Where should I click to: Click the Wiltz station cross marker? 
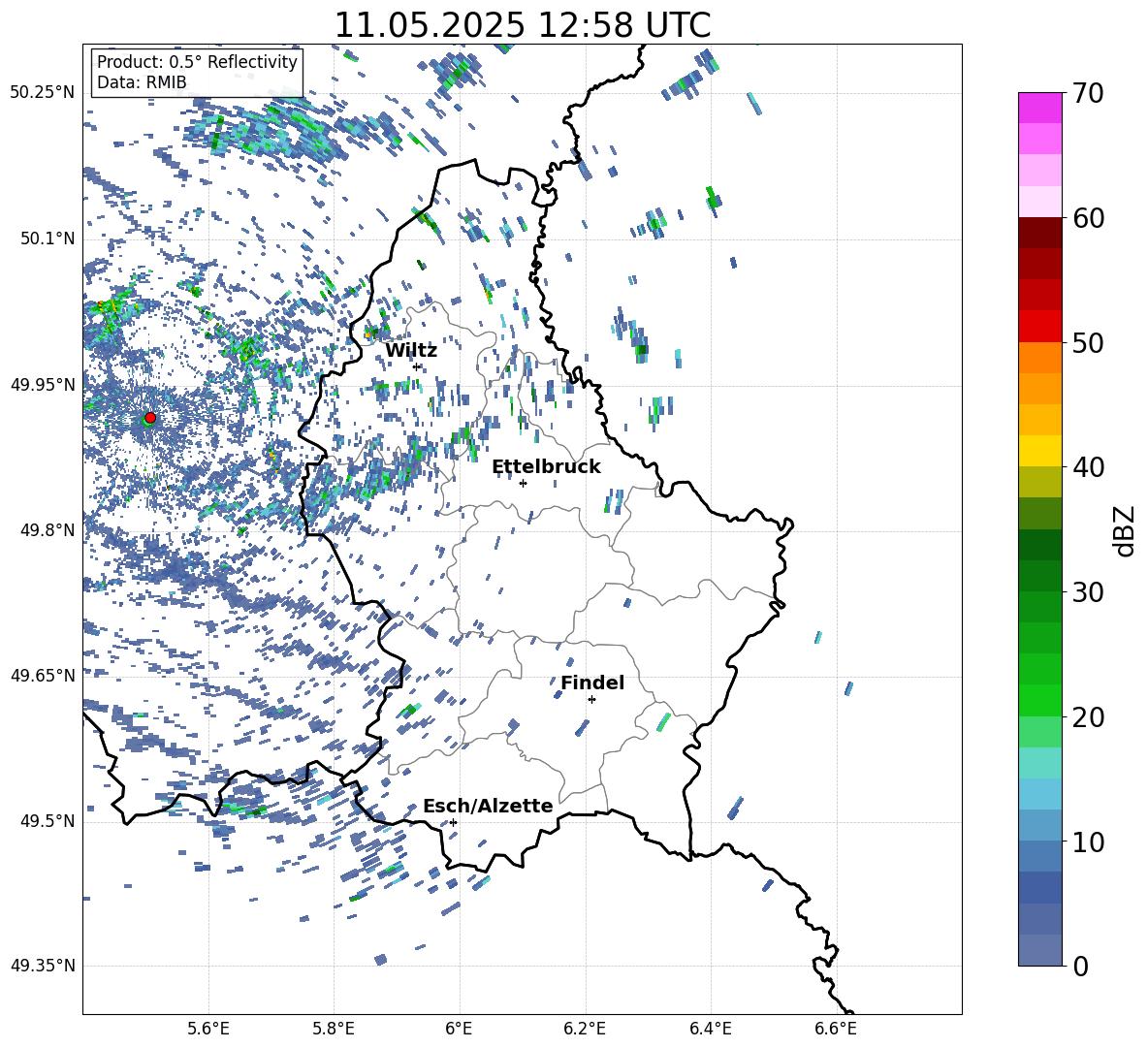[x=417, y=366]
